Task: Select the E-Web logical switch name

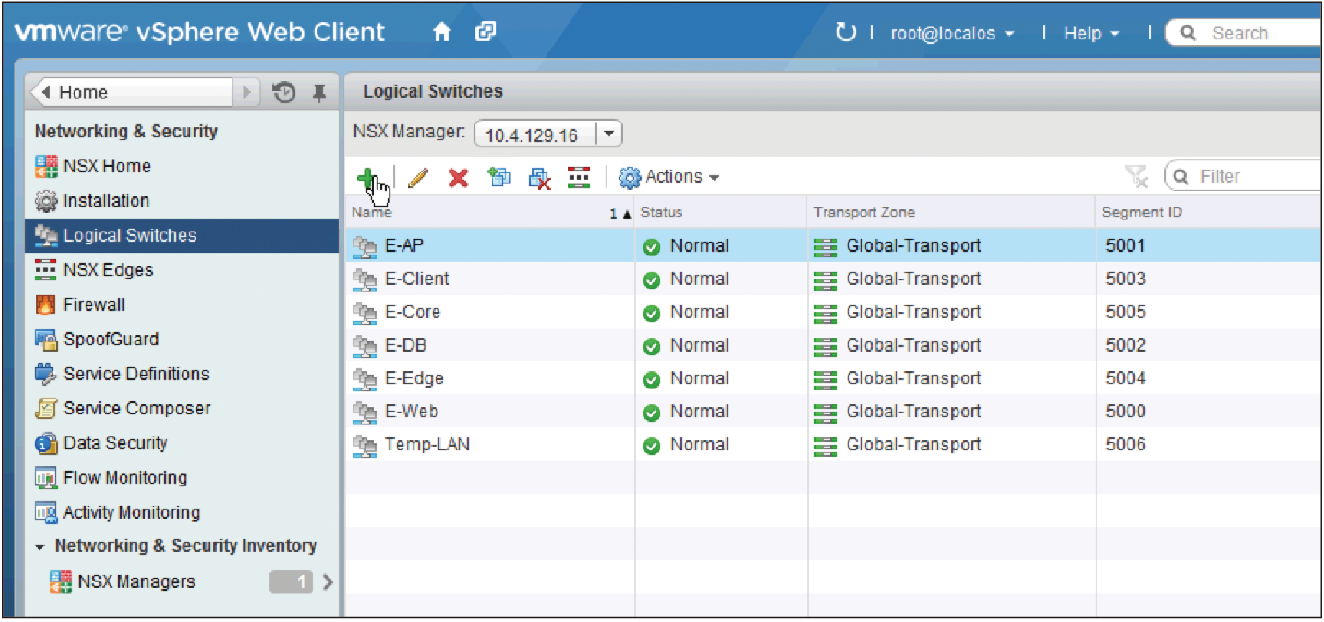Action: tap(411, 411)
